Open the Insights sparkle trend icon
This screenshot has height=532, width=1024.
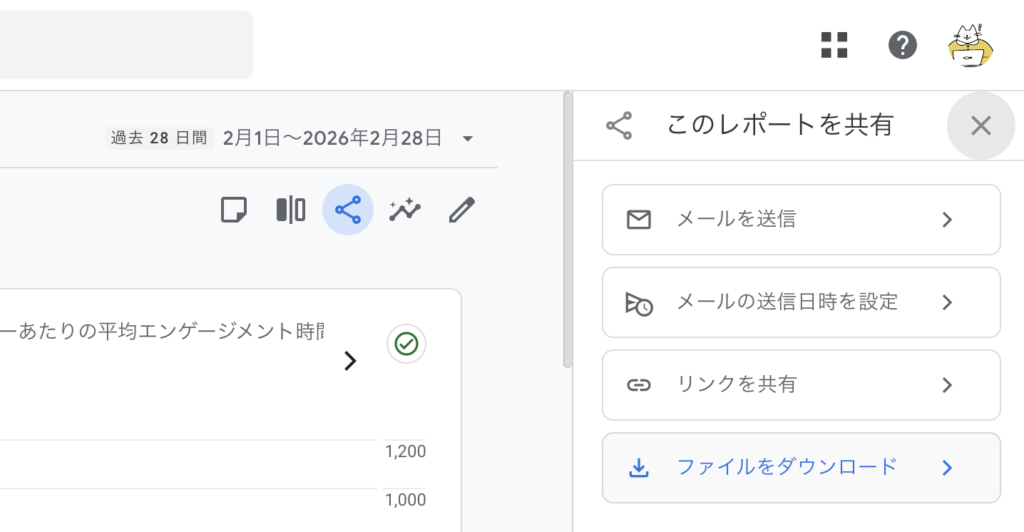405,210
